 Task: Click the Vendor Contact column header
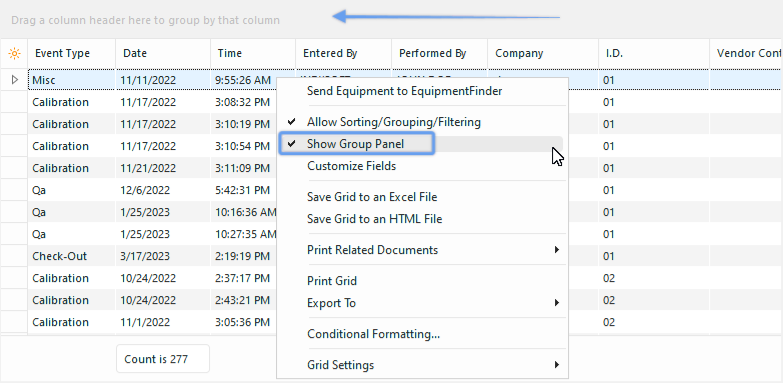pyautogui.click(x=747, y=53)
